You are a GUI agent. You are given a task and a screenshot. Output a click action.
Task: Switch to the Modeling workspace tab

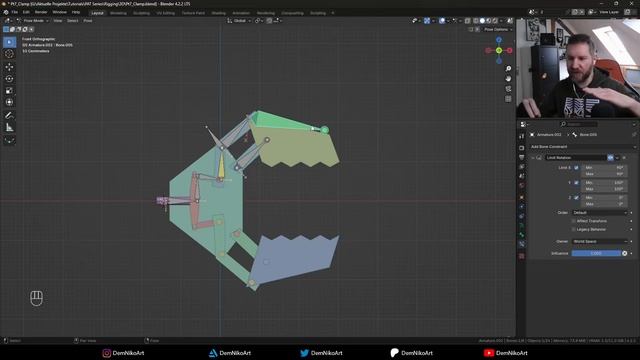tap(118, 13)
